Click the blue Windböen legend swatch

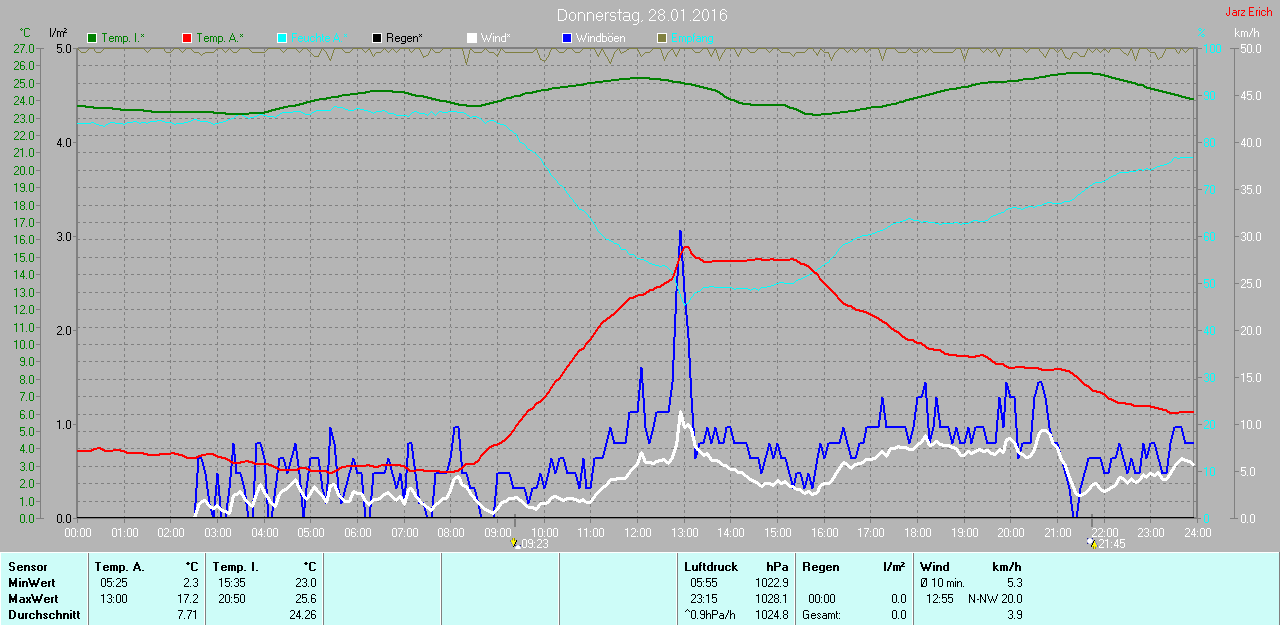point(567,38)
